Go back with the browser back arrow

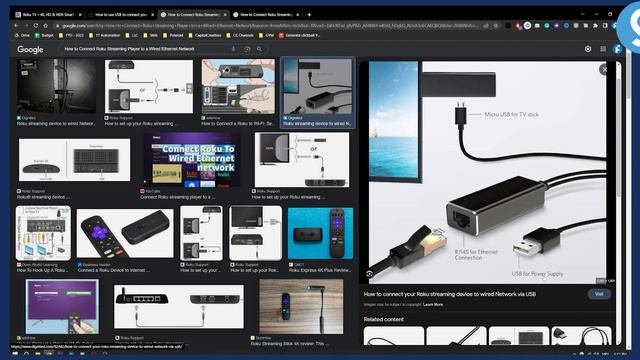tap(16, 25)
